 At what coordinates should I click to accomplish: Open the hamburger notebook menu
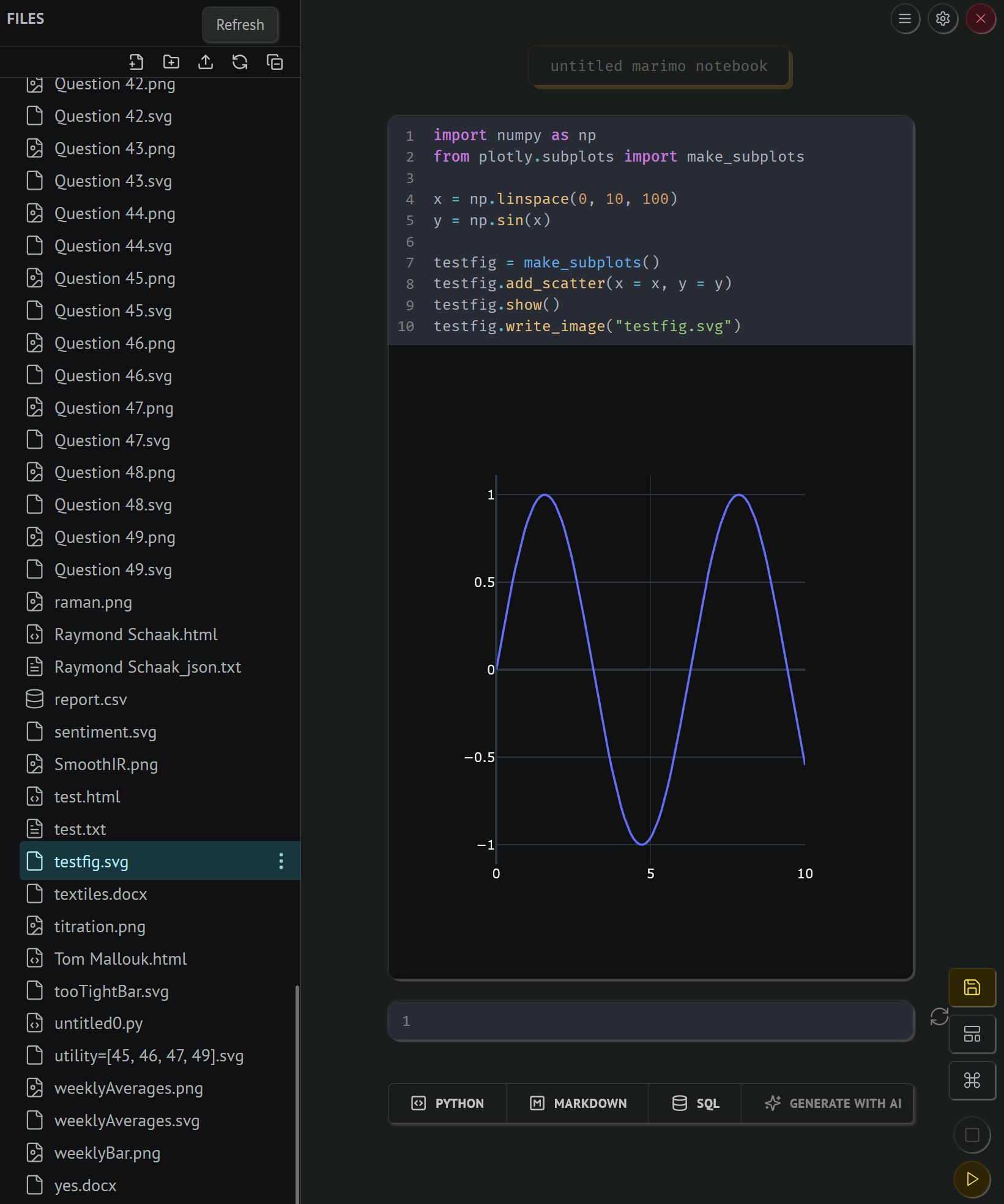(905, 19)
